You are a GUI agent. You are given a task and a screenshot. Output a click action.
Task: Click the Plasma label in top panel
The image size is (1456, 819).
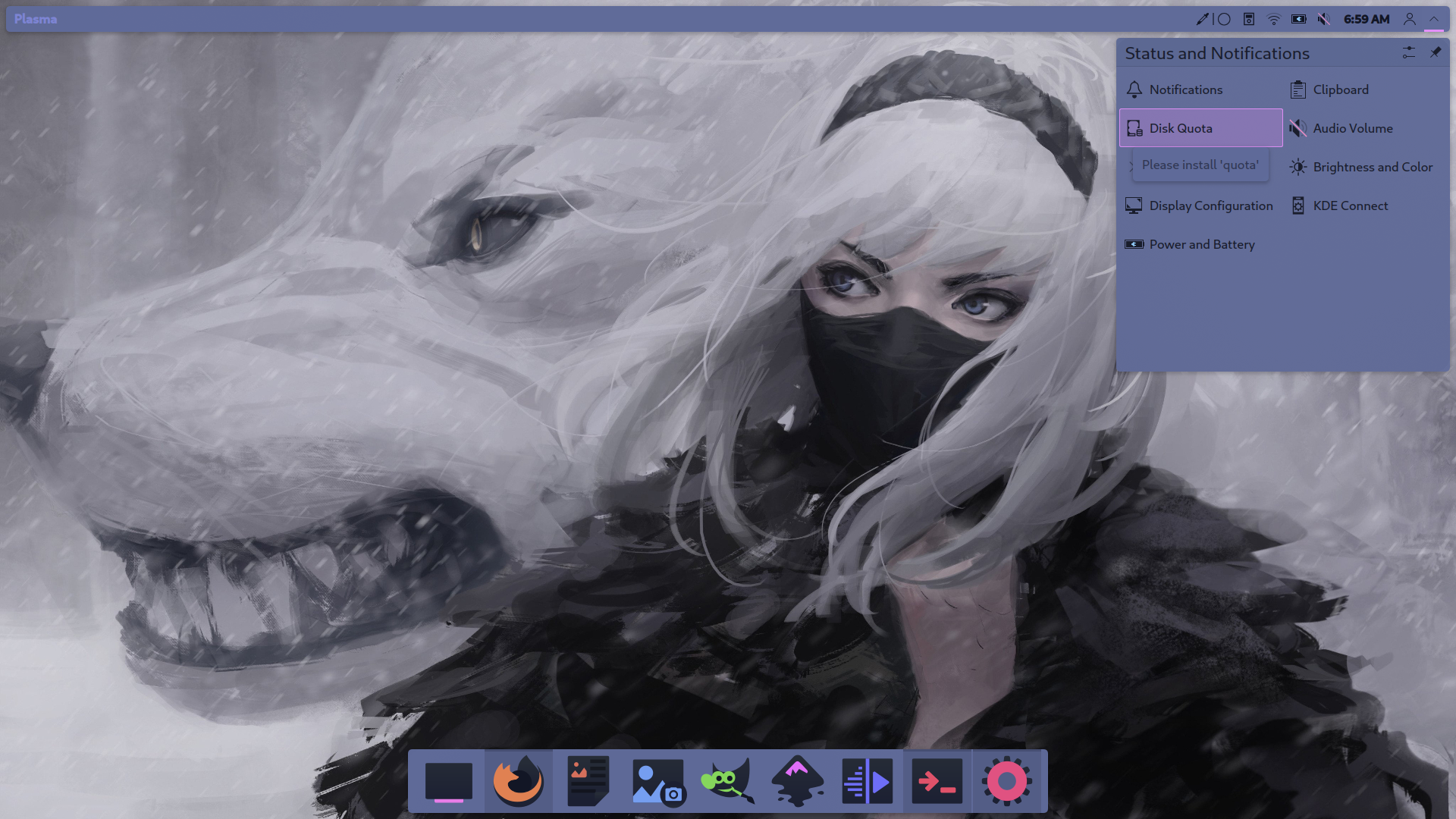click(36, 19)
